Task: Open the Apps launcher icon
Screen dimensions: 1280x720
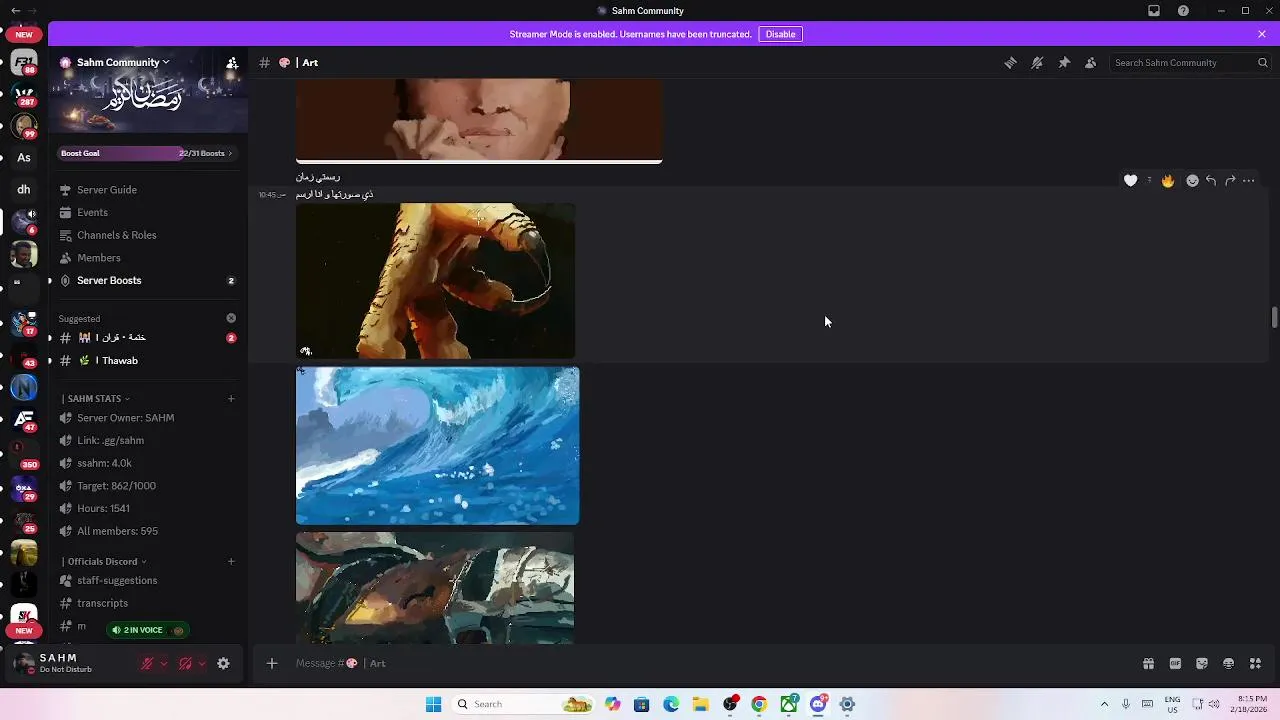Action: [1255, 663]
